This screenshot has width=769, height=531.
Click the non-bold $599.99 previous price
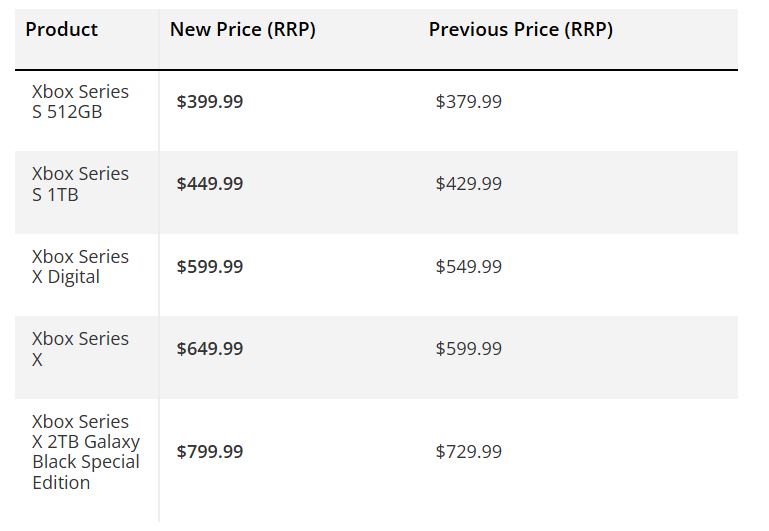click(468, 349)
